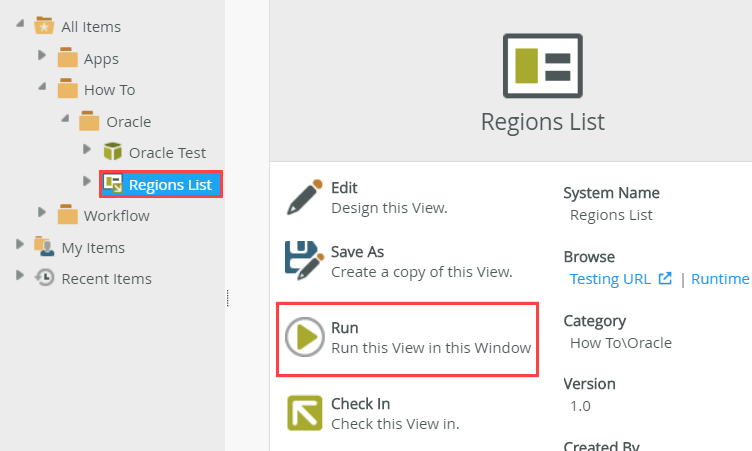Click the Recent Items clock icon

click(45, 278)
